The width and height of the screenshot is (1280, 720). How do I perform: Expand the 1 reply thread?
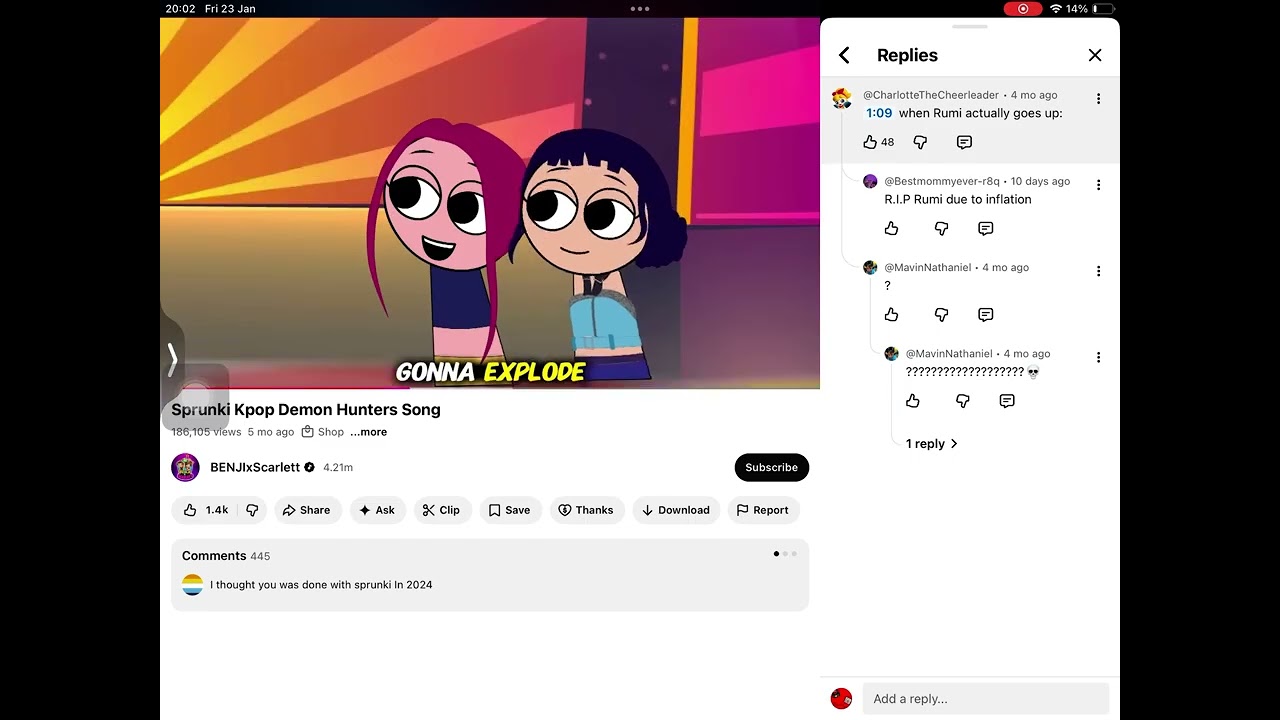[x=931, y=444]
